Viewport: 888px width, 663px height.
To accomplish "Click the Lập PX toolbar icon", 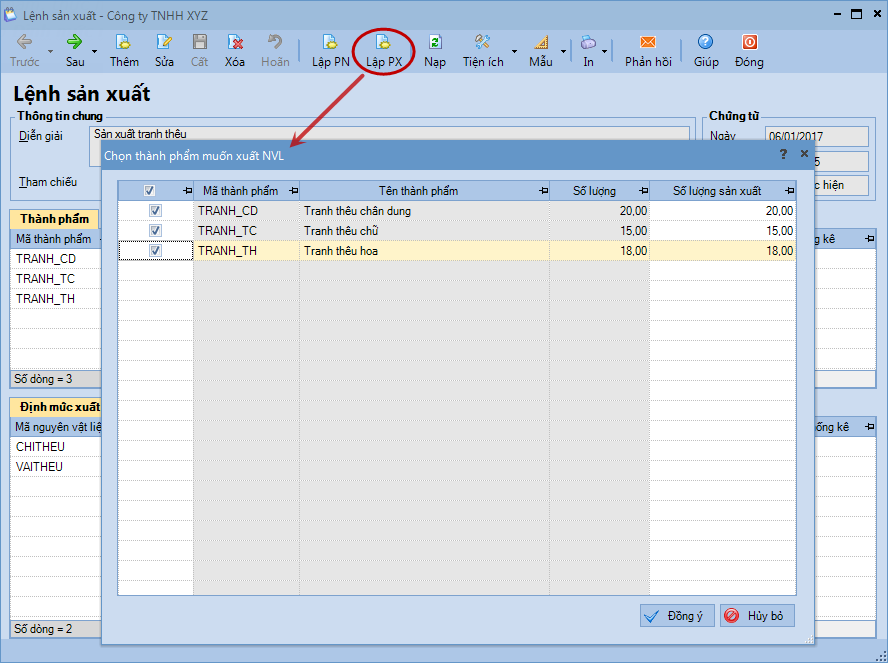I will tap(383, 43).
